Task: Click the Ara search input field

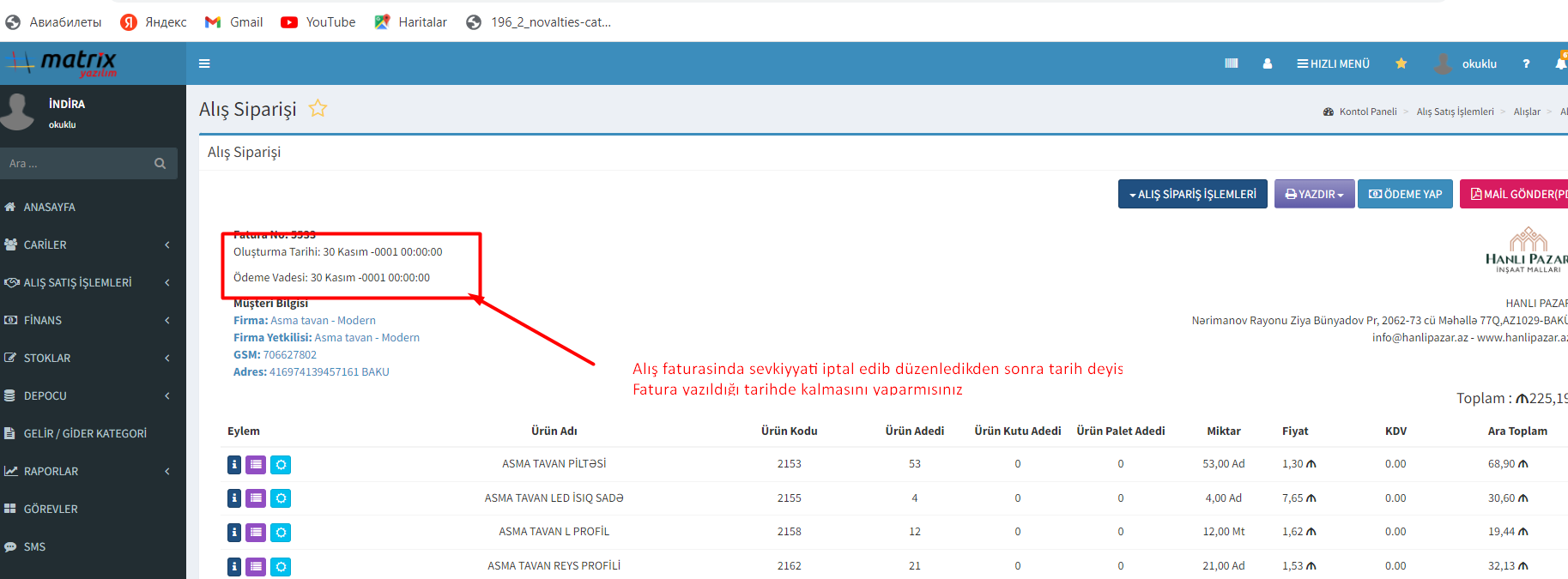Action: 77,164
